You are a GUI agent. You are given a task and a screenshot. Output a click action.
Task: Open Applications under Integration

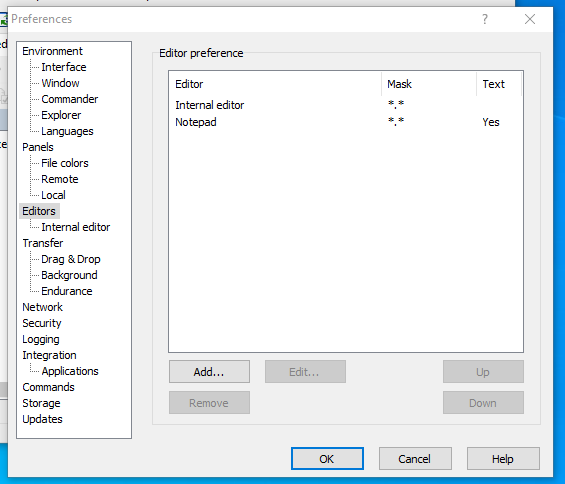(70, 371)
